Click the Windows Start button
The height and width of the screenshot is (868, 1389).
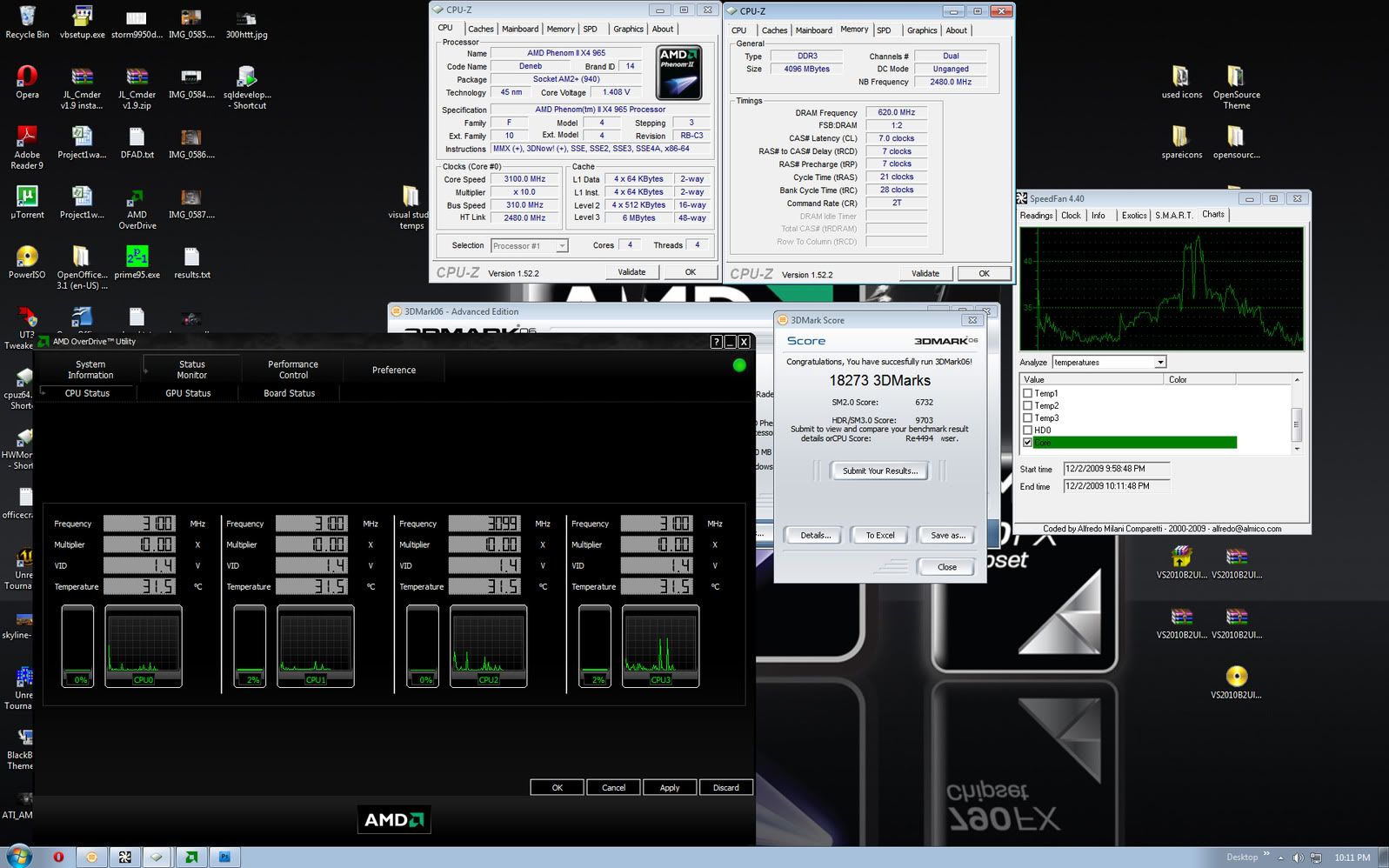(17, 857)
